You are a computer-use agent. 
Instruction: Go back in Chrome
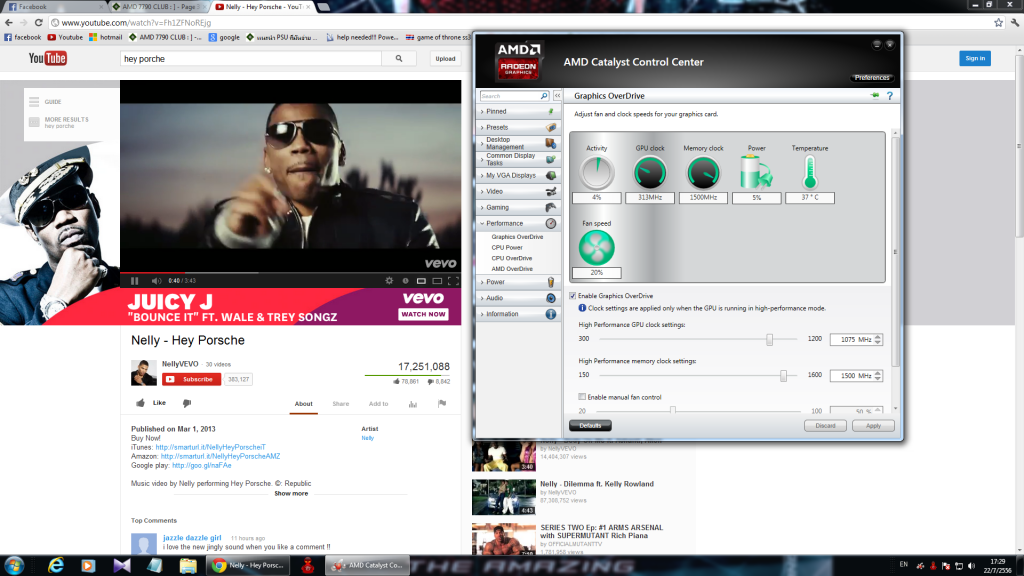(x=8, y=23)
